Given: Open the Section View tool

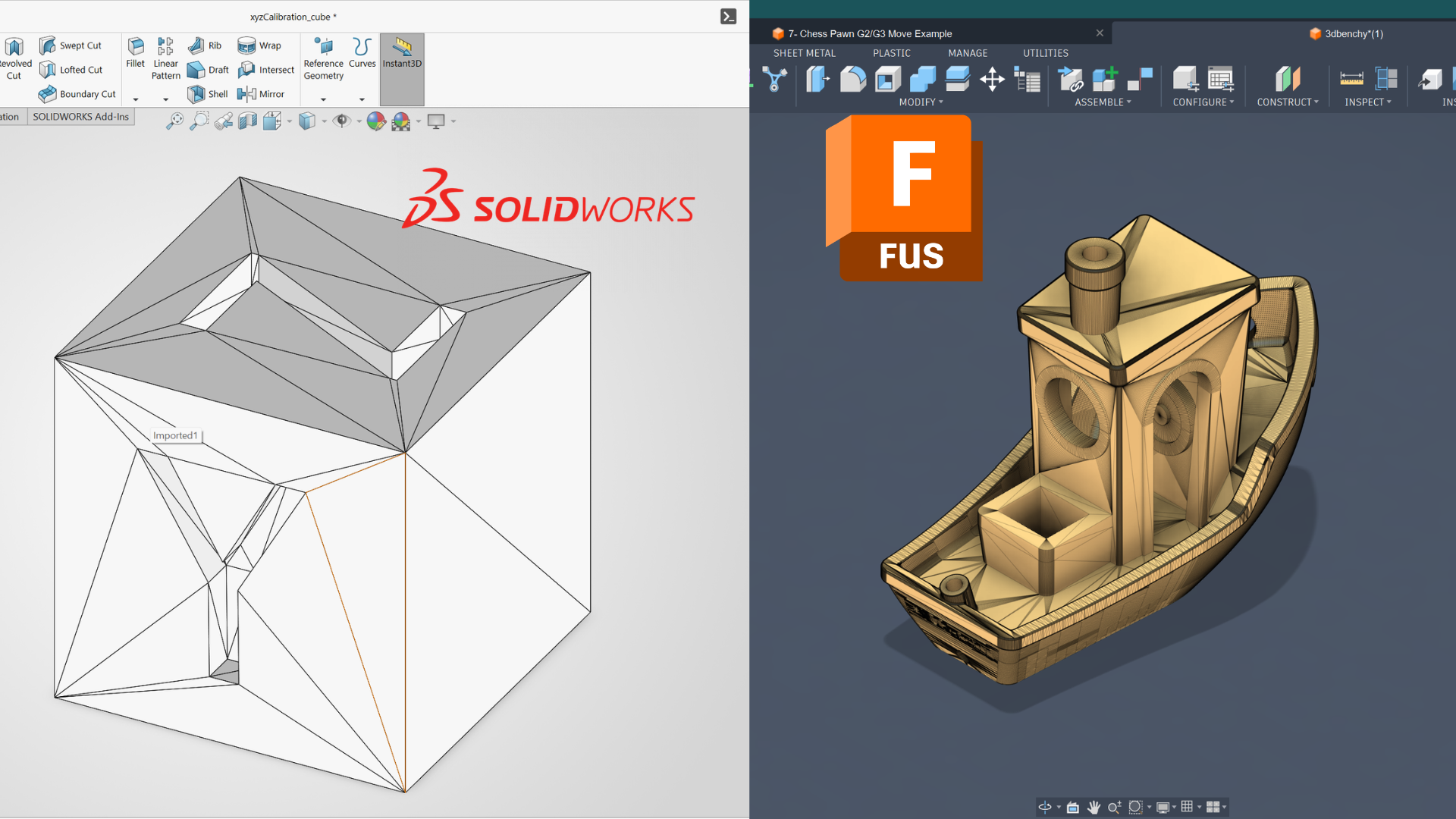Looking at the screenshot, I should coord(247,121).
